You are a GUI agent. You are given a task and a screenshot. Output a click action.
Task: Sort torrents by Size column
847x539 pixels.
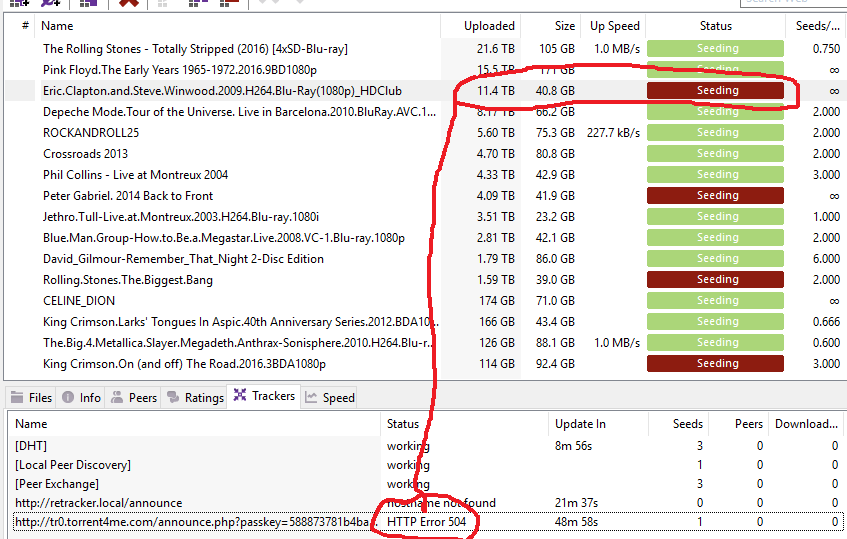click(x=550, y=26)
